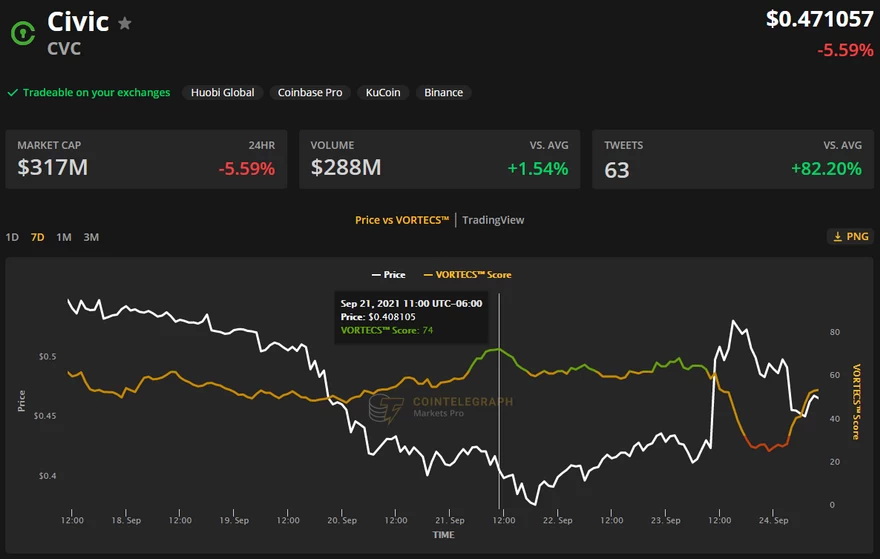Open the Volume $288M stat card
This screenshot has width=880, height=559.
click(x=439, y=159)
